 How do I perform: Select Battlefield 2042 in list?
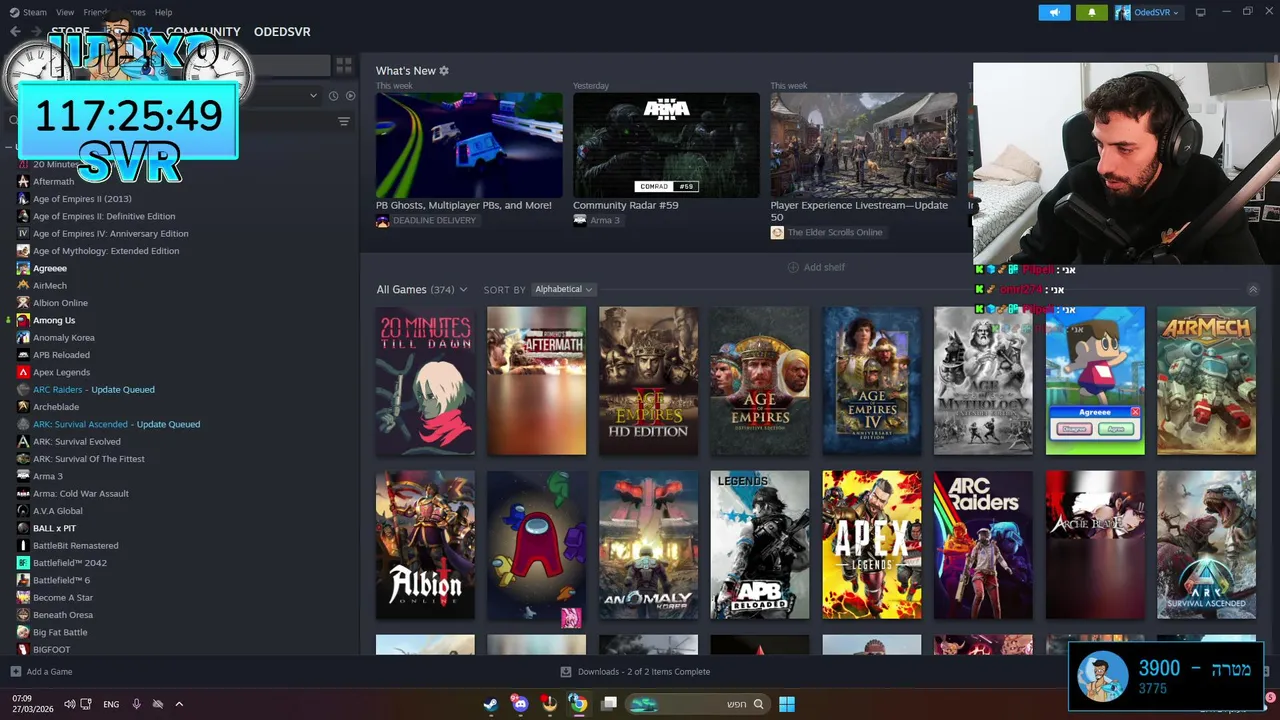(x=70, y=563)
